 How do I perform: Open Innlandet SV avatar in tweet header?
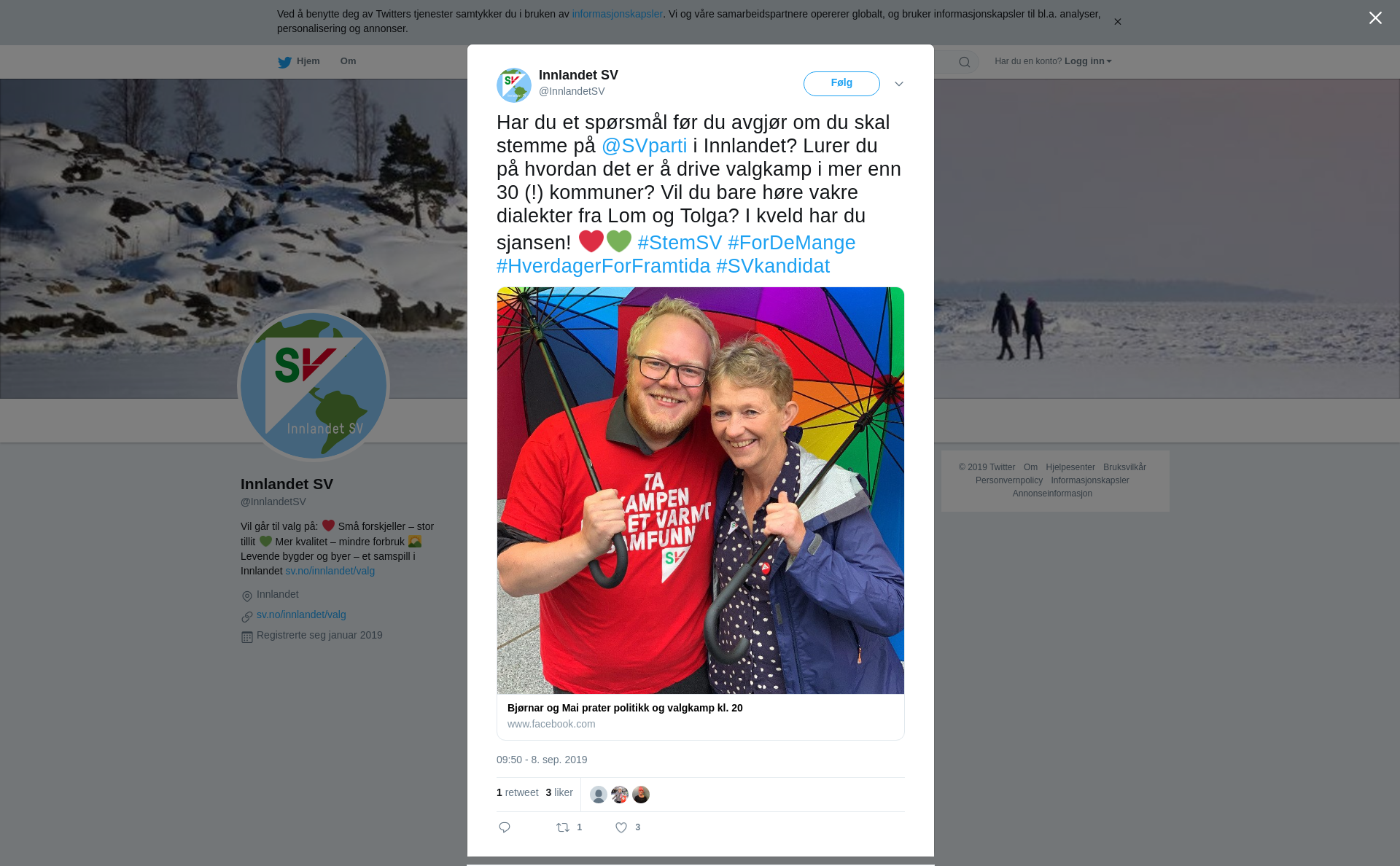(x=514, y=85)
